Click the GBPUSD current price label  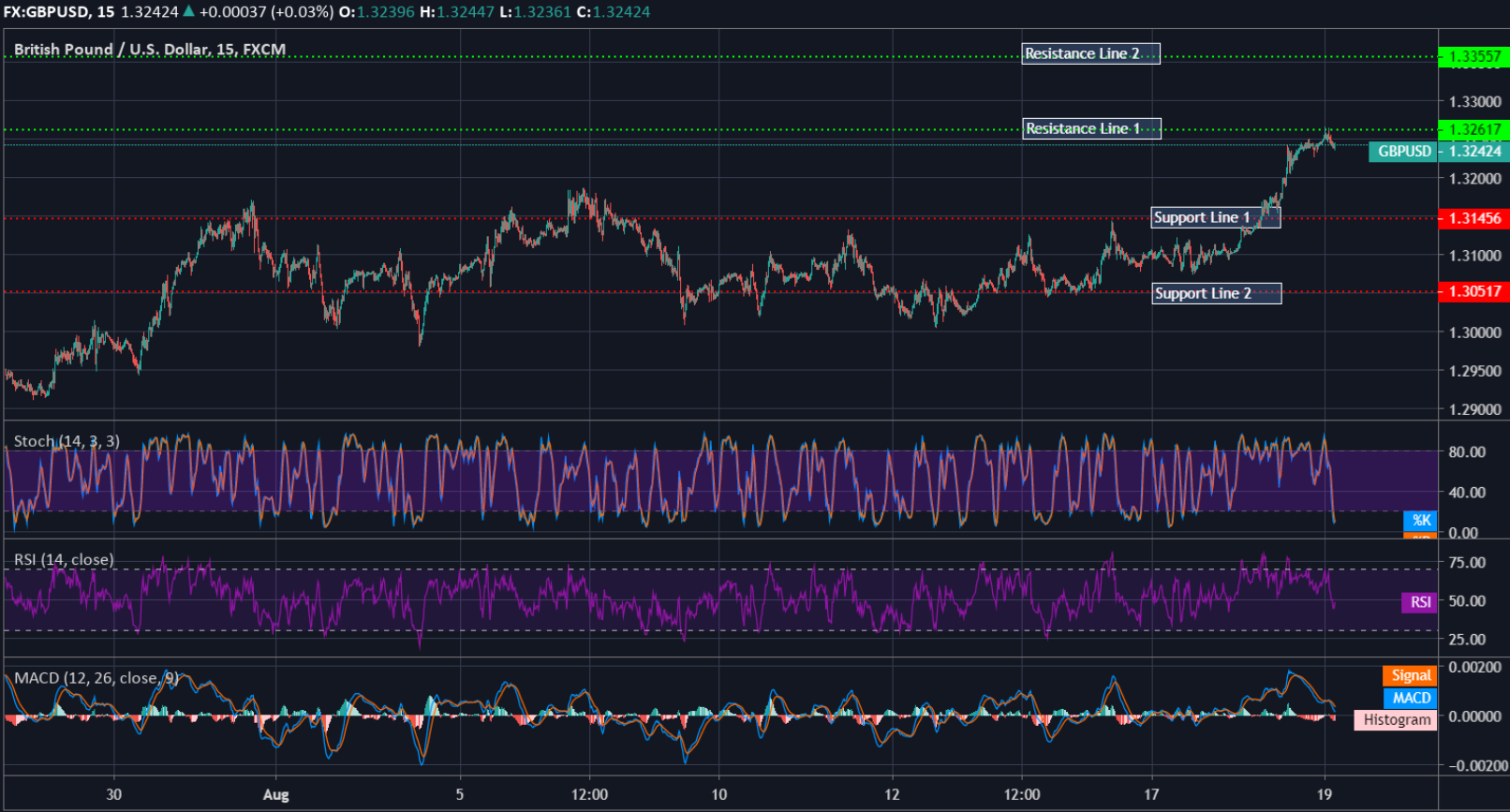click(1403, 151)
